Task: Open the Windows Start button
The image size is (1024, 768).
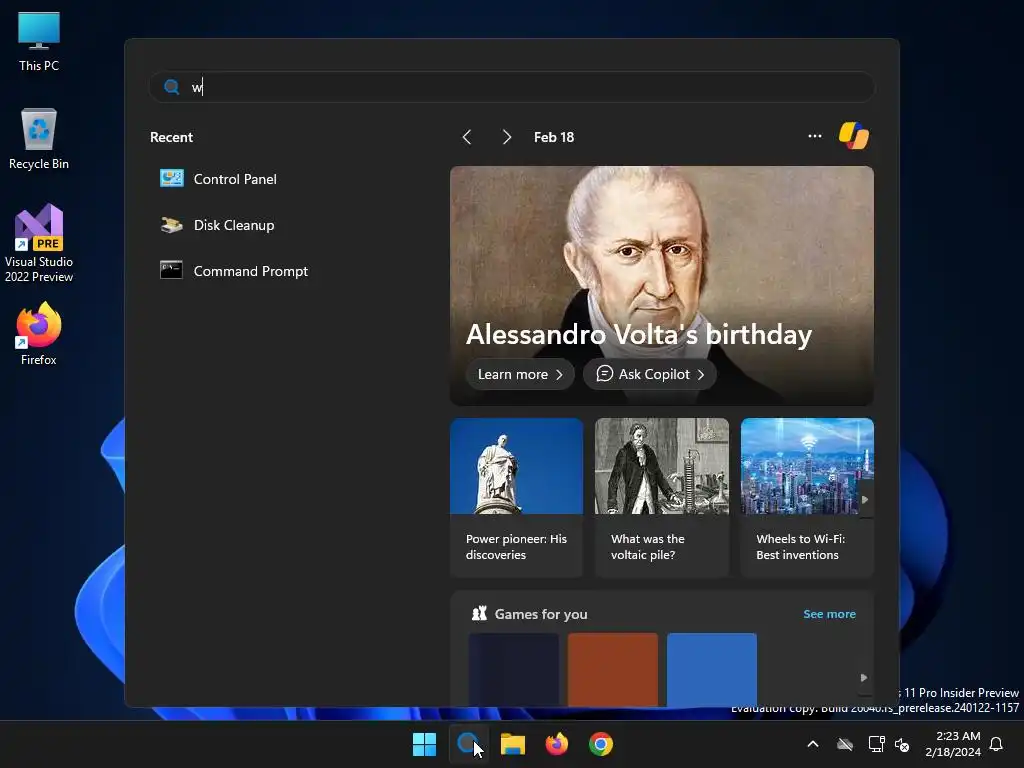Action: click(x=424, y=744)
